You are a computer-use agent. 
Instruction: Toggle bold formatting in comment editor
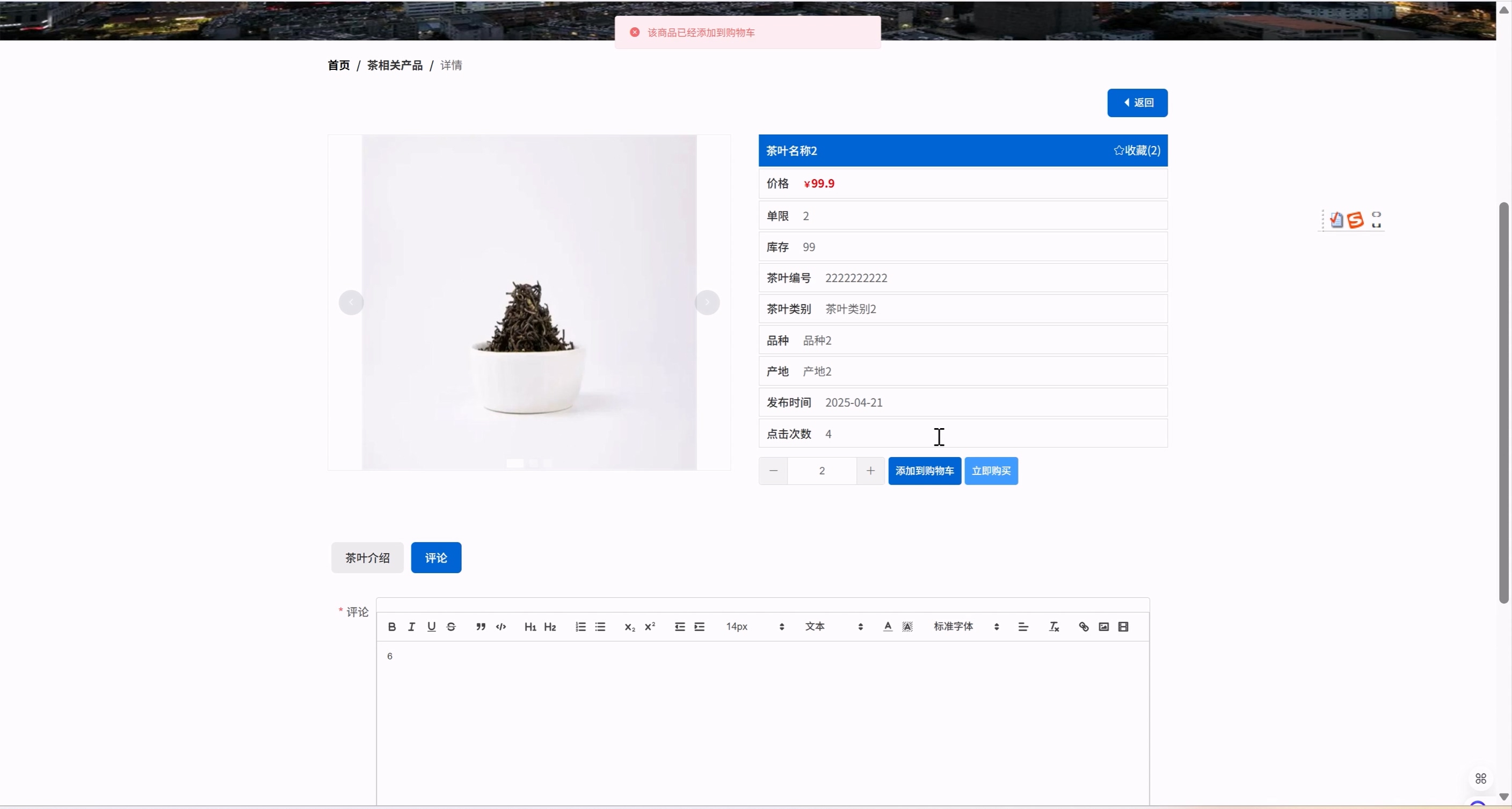(391, 626)
